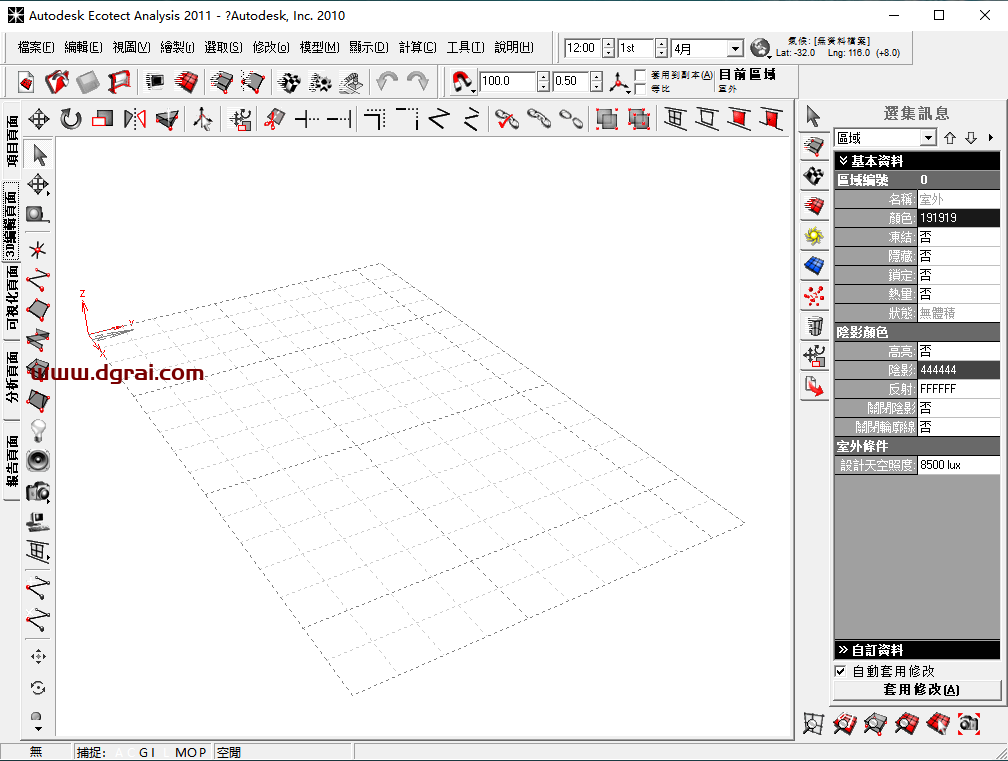
Task: Open the 區域 dropdown in selection panel
Action: pyautogui.click(x=928, y=138)
